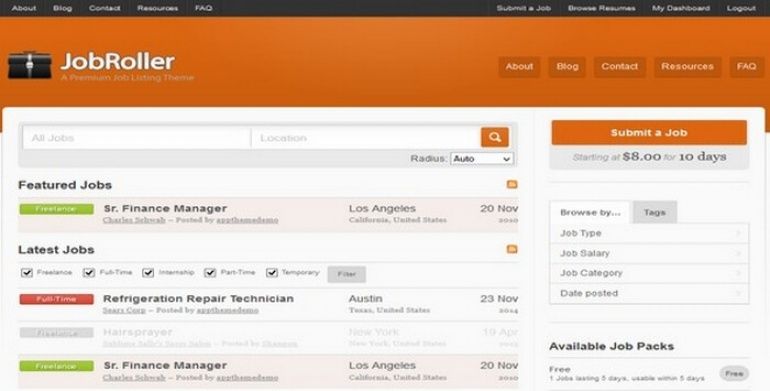Open Browse Resumes in top bar
This screenshot has height=391, width=770.
[602, 8]
